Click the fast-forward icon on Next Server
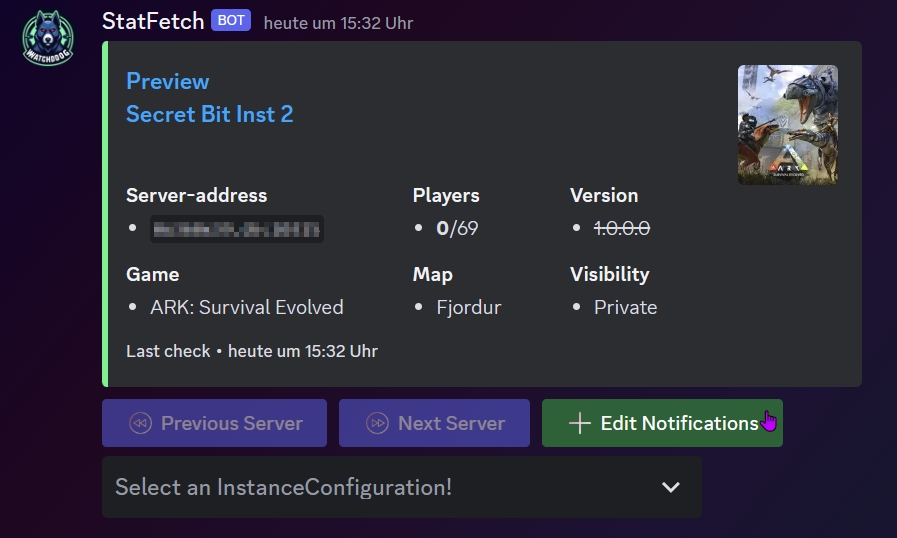The height and width of the screenshot is (538, 897). (x=377, y=423)
